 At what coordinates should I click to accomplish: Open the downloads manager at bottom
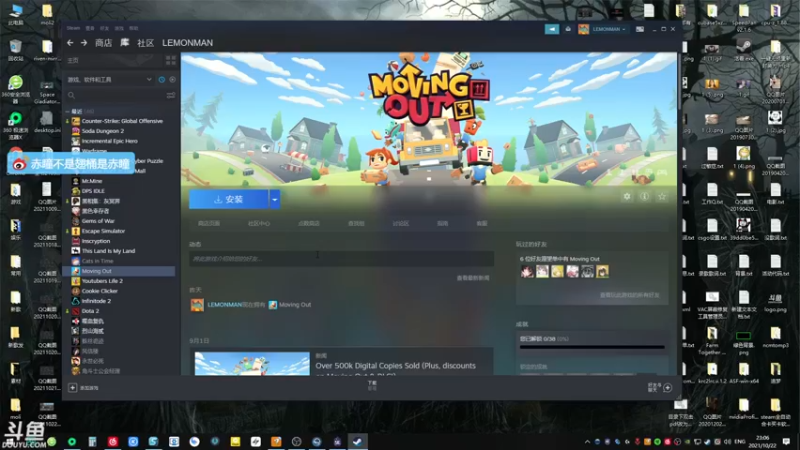pyautogui.click(x=372, y=386)
